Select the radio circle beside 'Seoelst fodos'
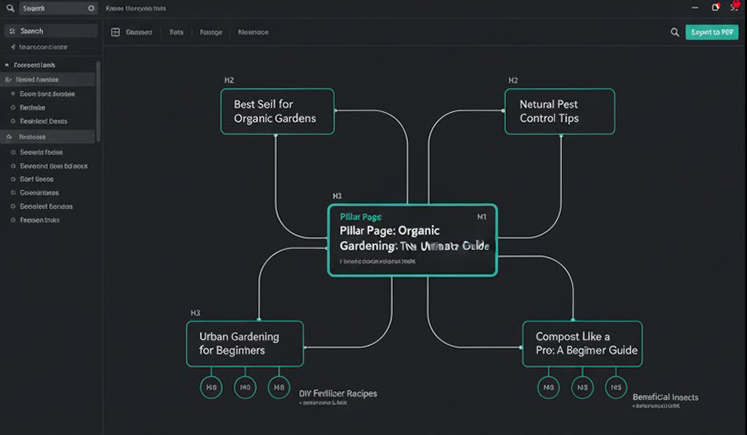The width and height of the screenshot is (747, 435). [x=13, y=152]
